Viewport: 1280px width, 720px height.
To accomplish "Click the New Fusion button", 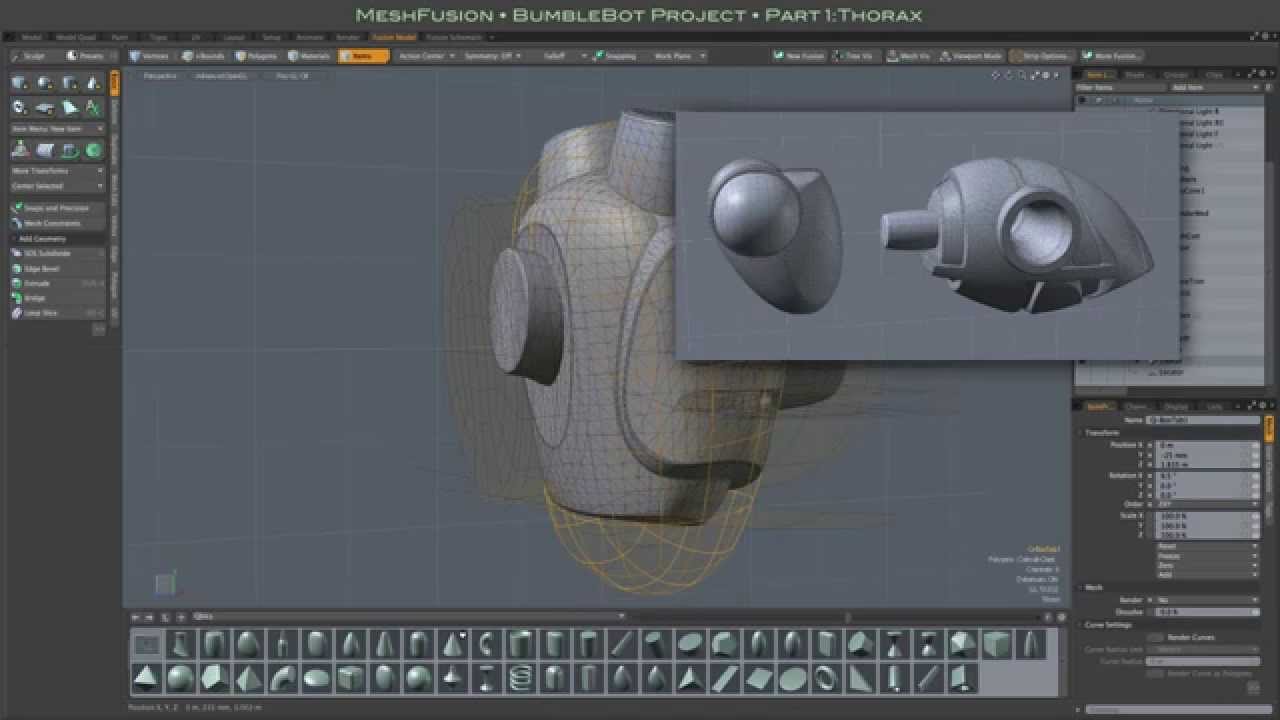I will 800,56.
